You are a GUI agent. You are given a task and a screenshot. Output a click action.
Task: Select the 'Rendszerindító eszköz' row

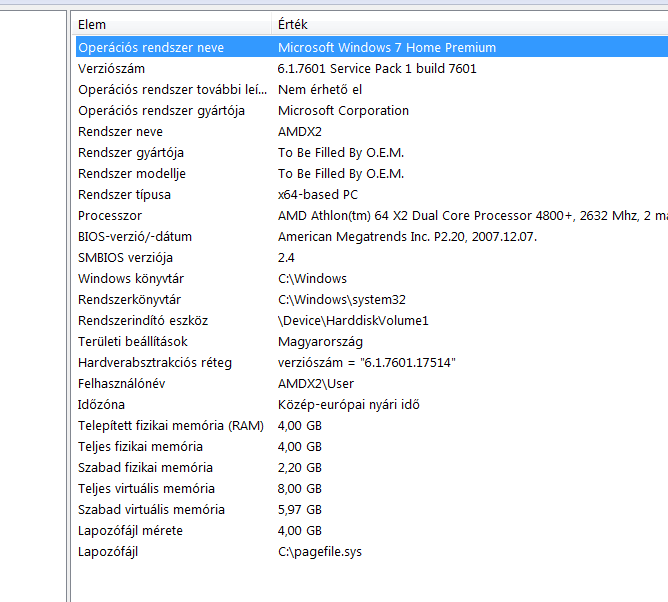[x=372, y=320]
